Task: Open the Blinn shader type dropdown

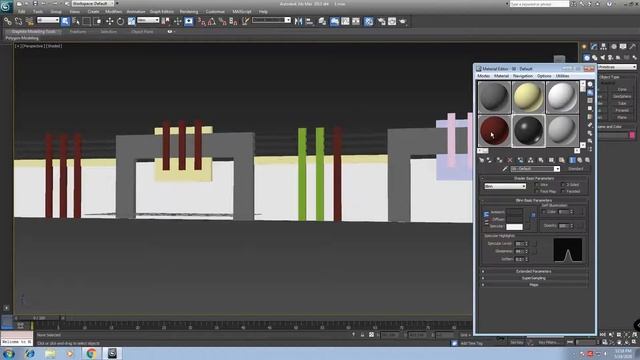Action: (505, 186)
